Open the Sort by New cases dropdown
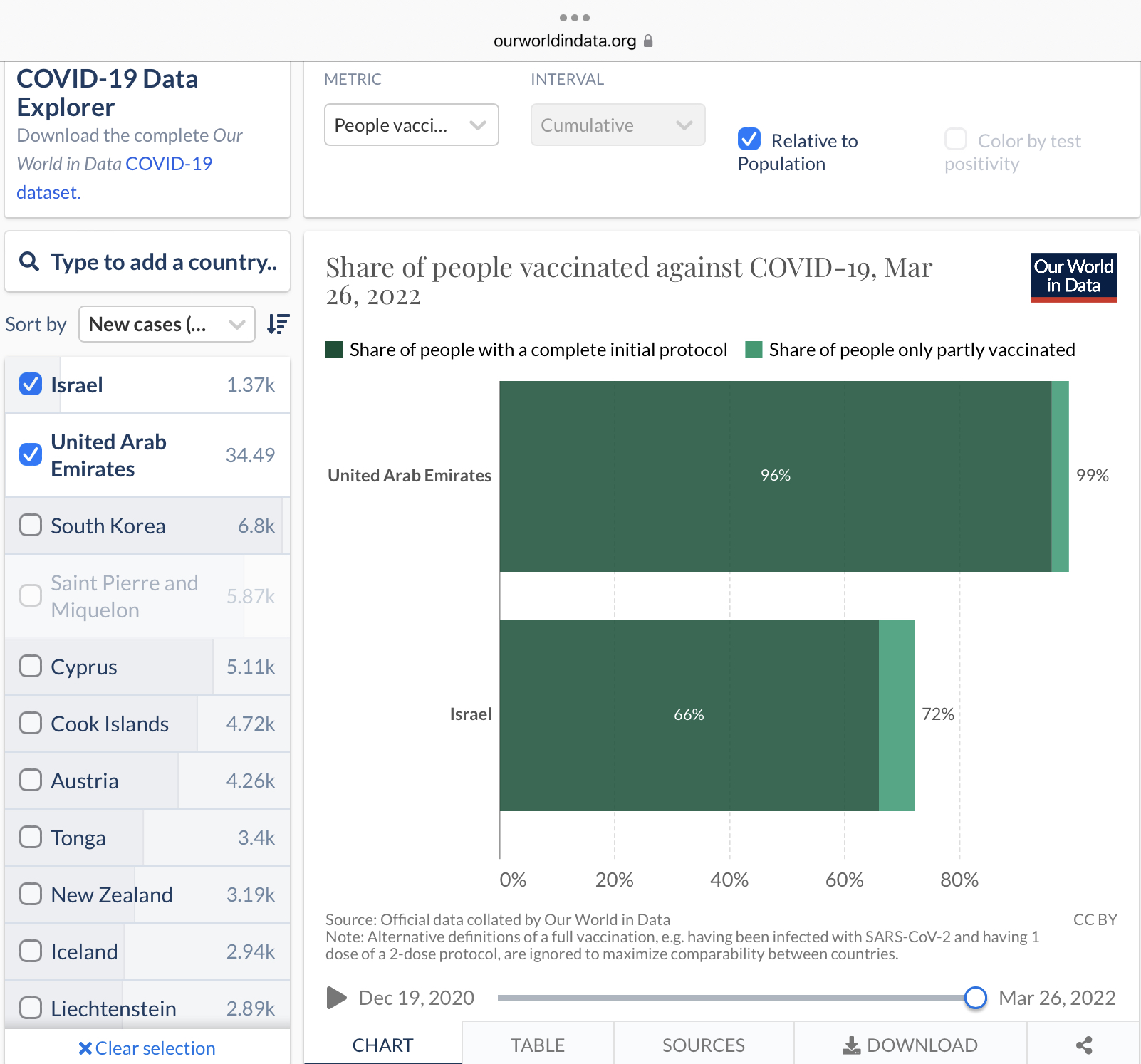The height and width of the screenshot is (1064, 1141). 167,325
